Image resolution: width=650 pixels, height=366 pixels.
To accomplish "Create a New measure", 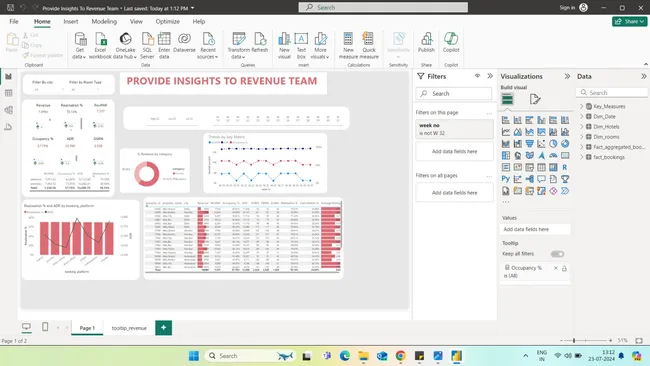I will [348, 46].
